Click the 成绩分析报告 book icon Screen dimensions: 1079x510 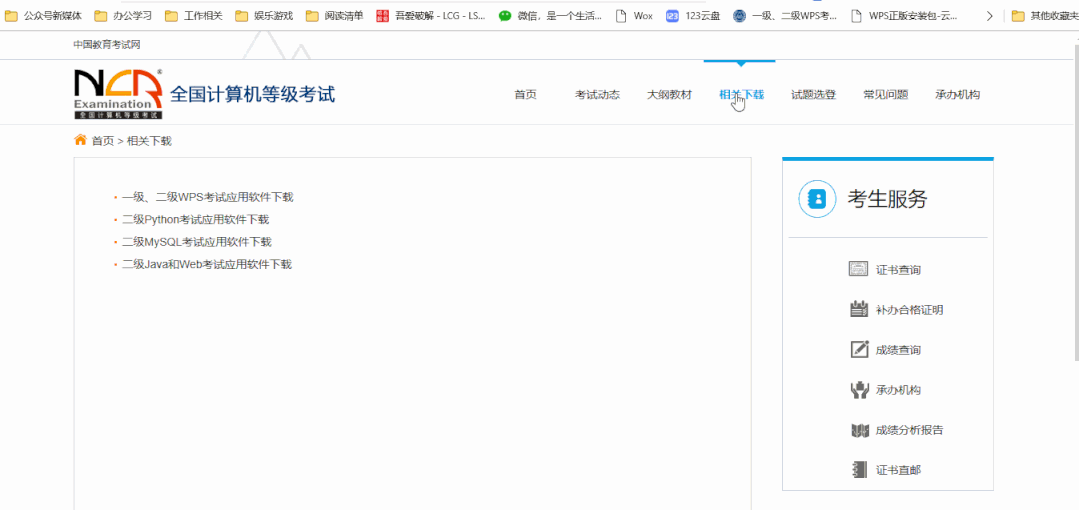[x=860, y=430]
